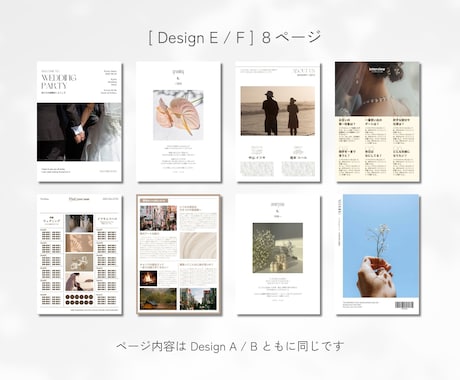This screenshot has width=460, height=380.
Task: Click the couple holding hands photo on cover
Action: [79, 132]
